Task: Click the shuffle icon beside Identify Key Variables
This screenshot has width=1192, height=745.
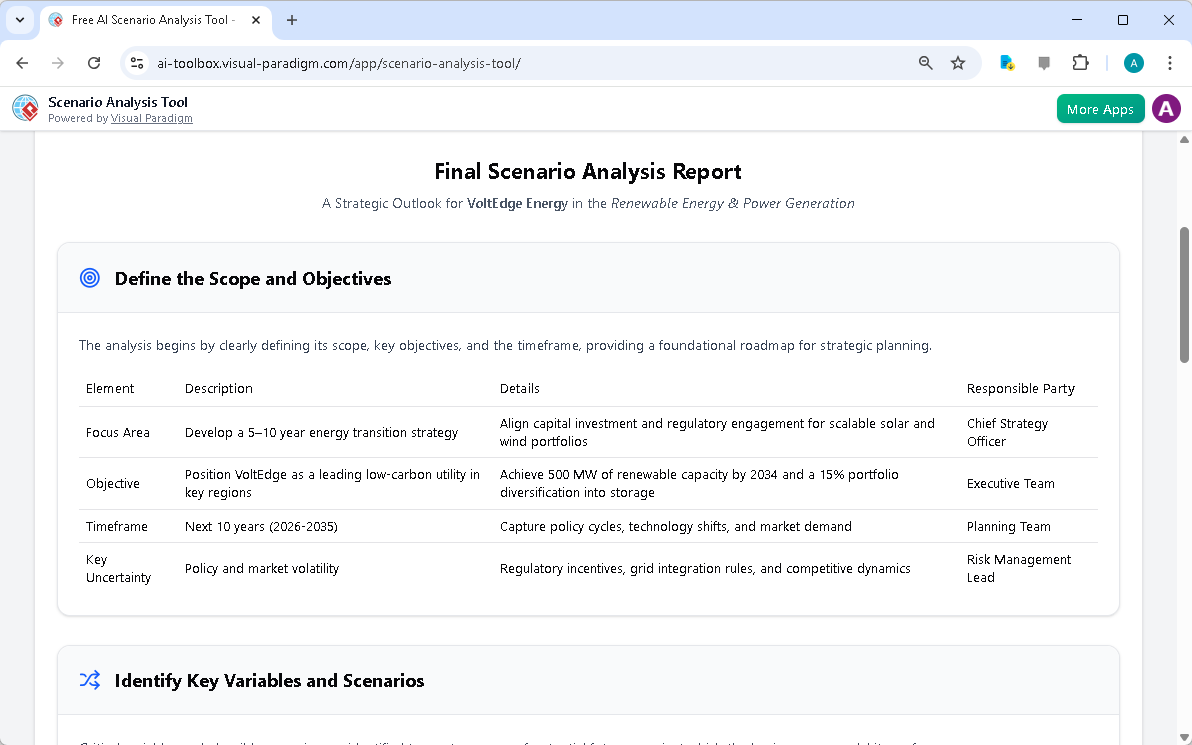Action: coord(89,680)
